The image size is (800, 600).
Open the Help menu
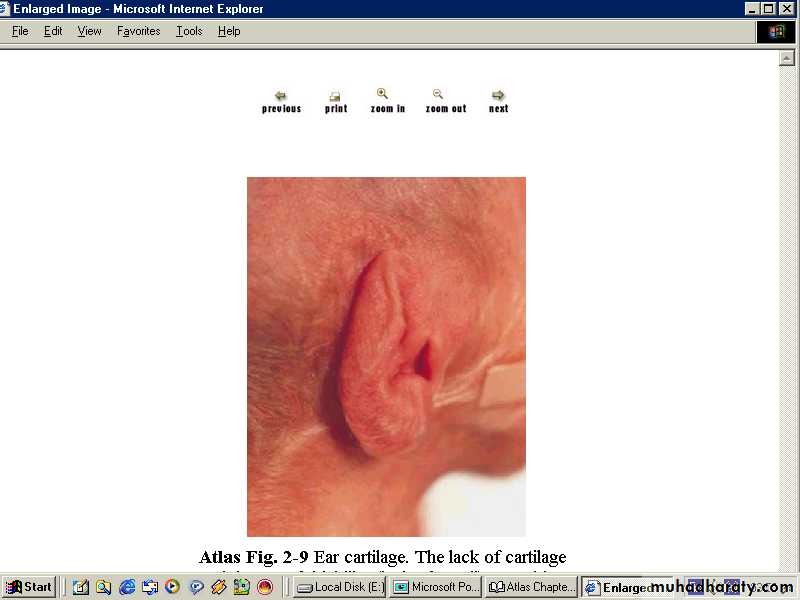(229, 31)
